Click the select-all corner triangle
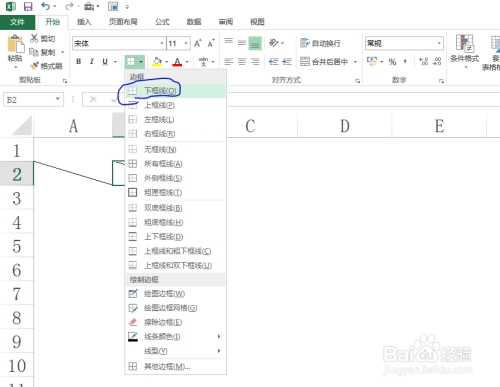 (22, 125)
